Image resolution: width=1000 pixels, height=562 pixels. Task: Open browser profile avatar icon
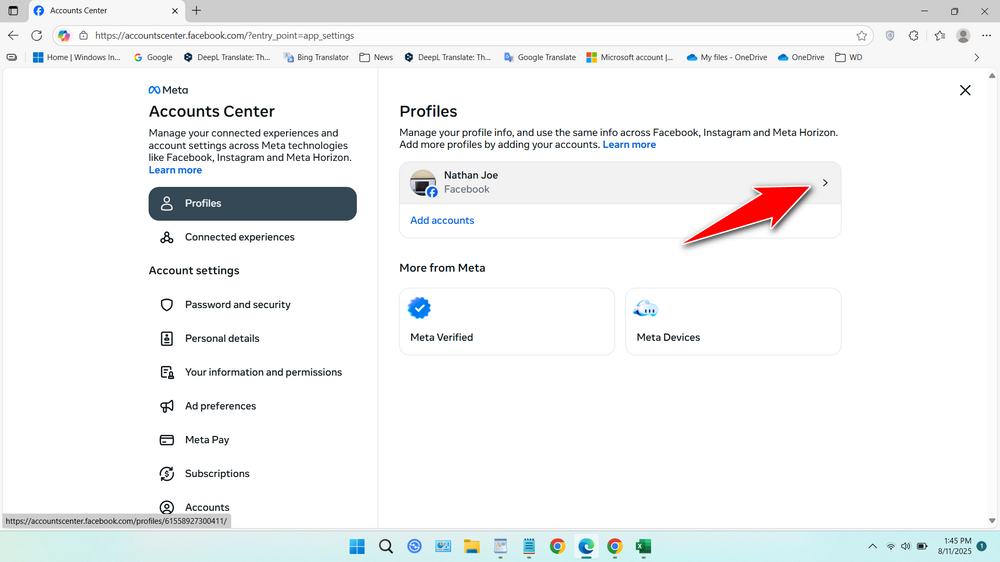tap(963, 36)
